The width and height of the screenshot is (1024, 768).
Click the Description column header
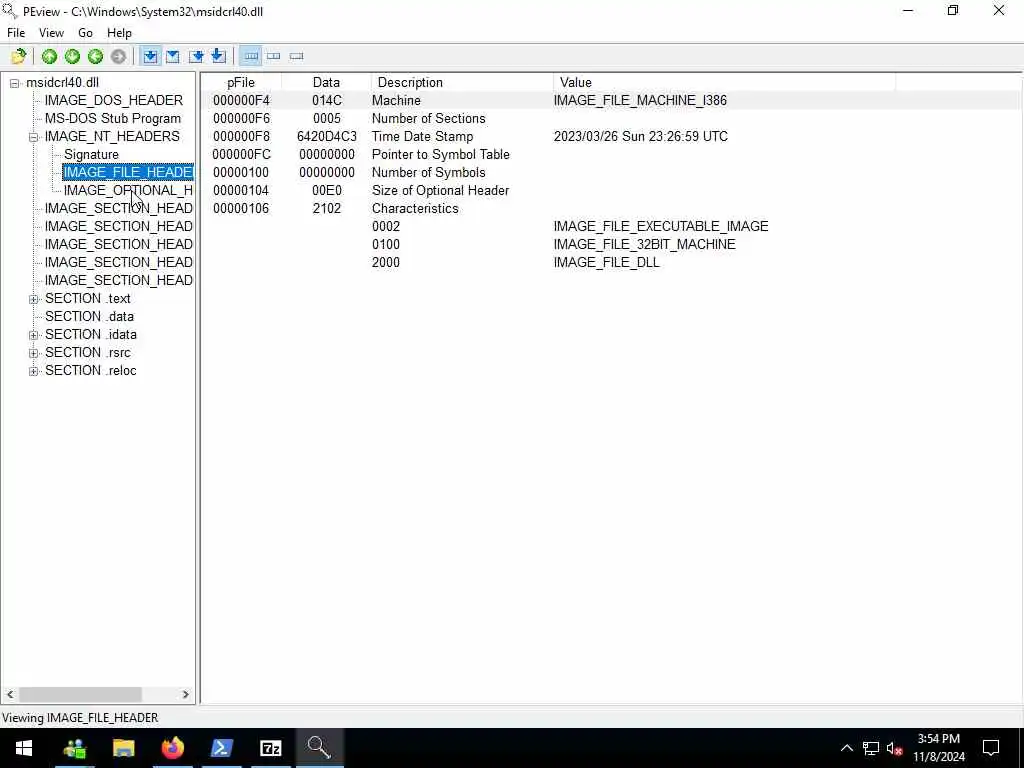pos(462,82)
